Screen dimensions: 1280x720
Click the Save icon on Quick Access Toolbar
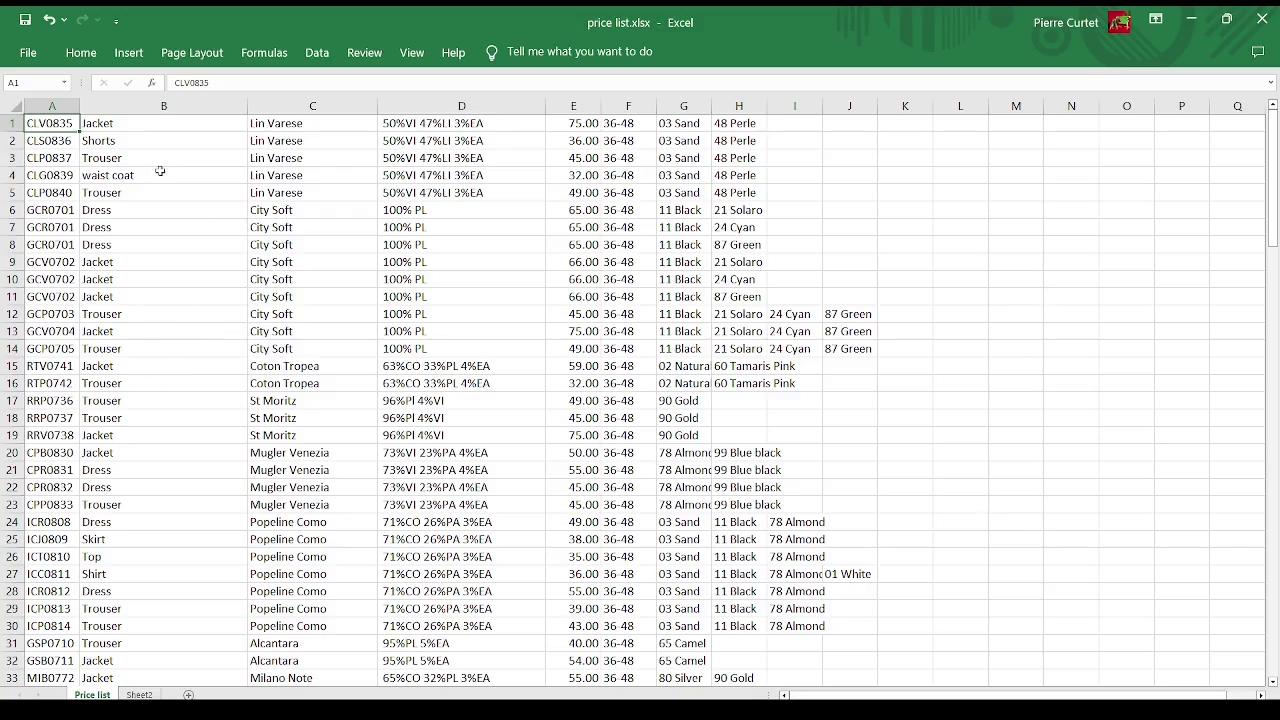click(x=25, y=19)
